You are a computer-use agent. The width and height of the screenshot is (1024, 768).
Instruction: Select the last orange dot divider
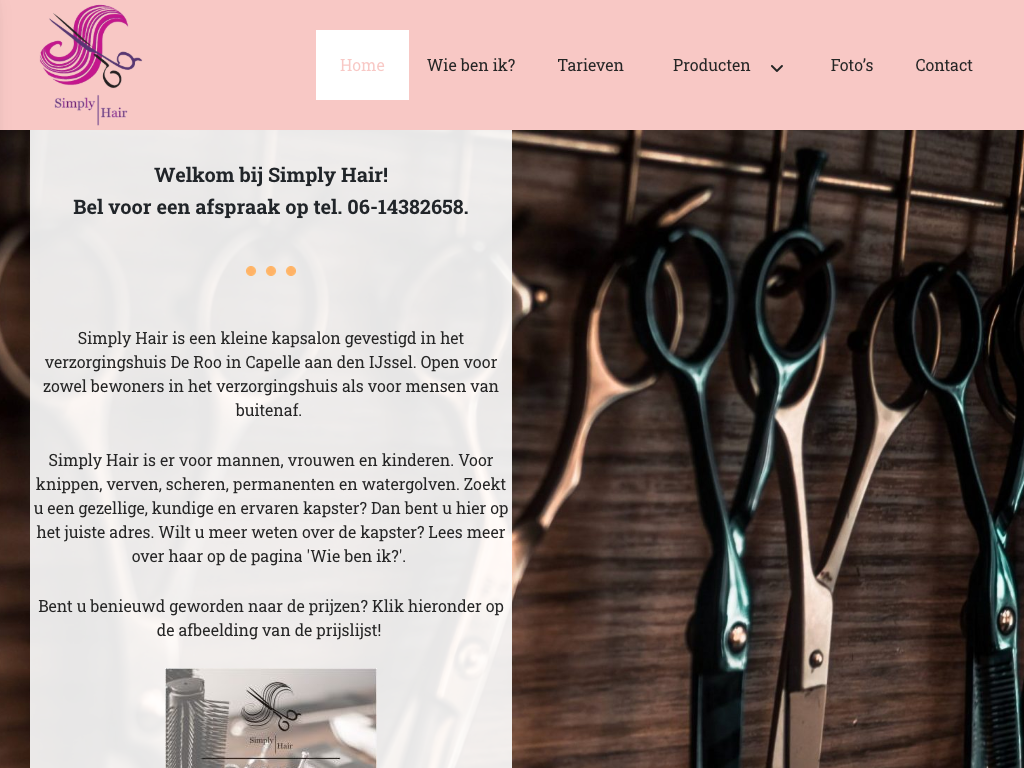point(291,271)
